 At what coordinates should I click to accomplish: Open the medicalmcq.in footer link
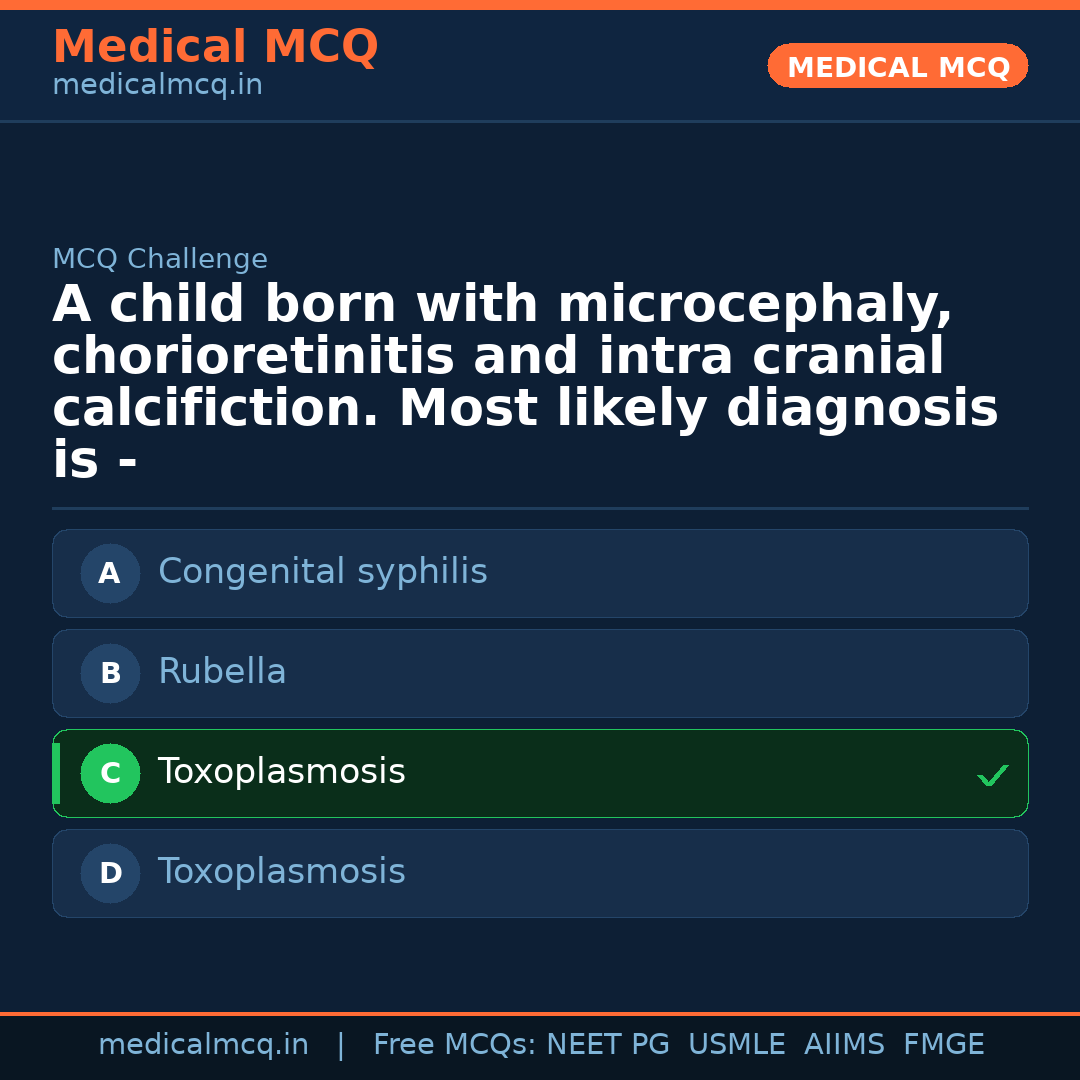tap(204, 1043)
